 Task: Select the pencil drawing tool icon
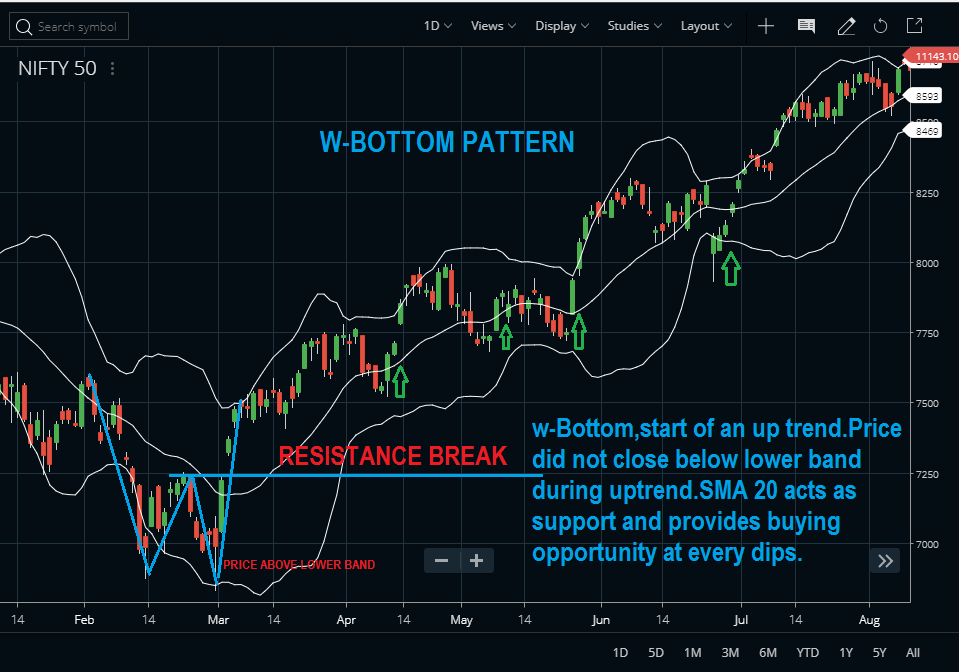(x=846, y=26)
